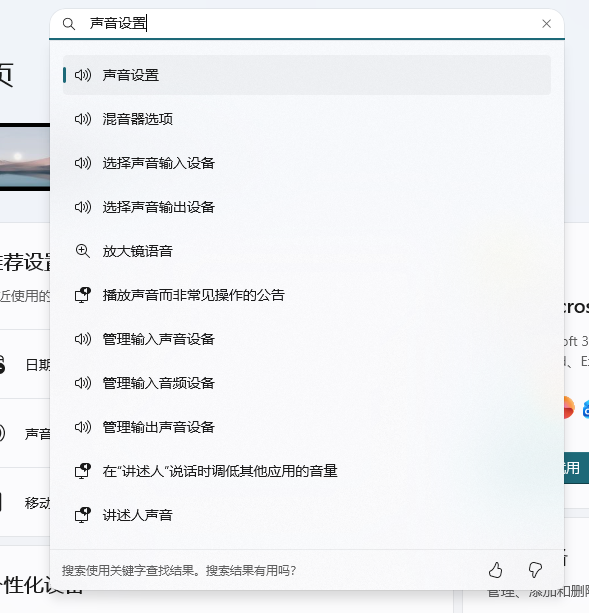Click speaker icon beside 选择声音输出设备
The width and height of the screenshot is (589, 613).
(83, 207)
